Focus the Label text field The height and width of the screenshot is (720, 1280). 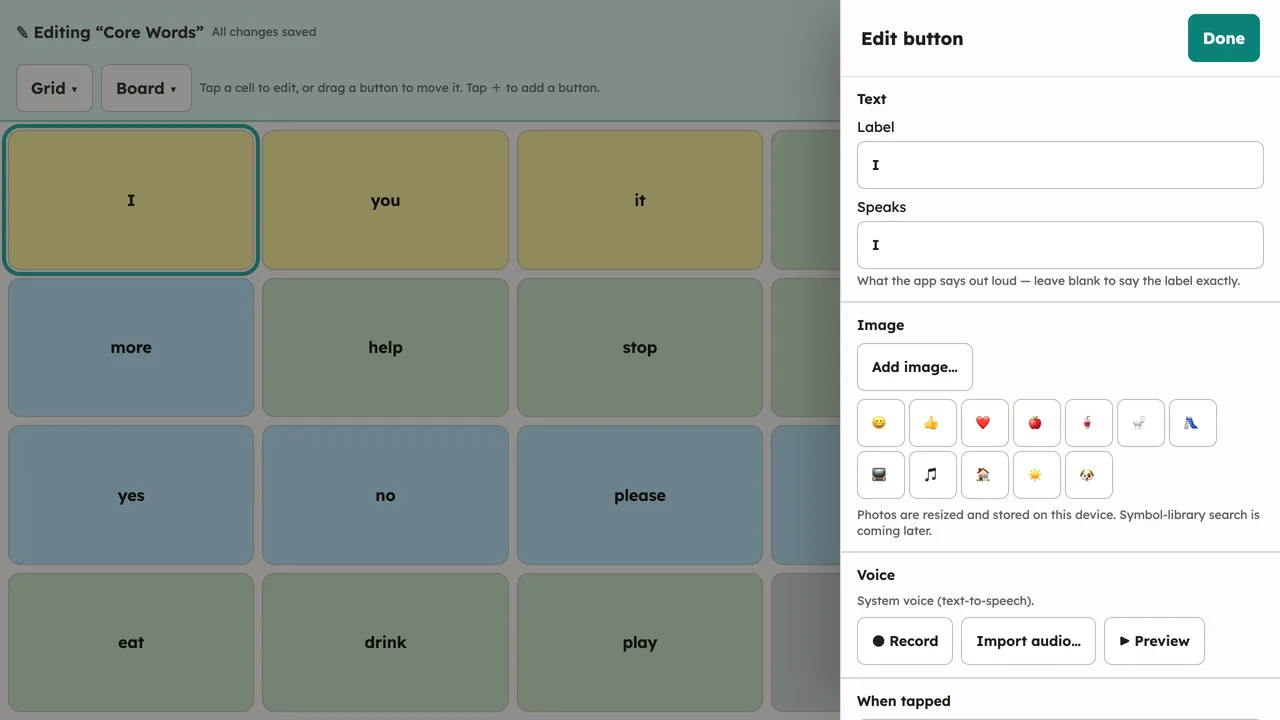coord(1060,165)
